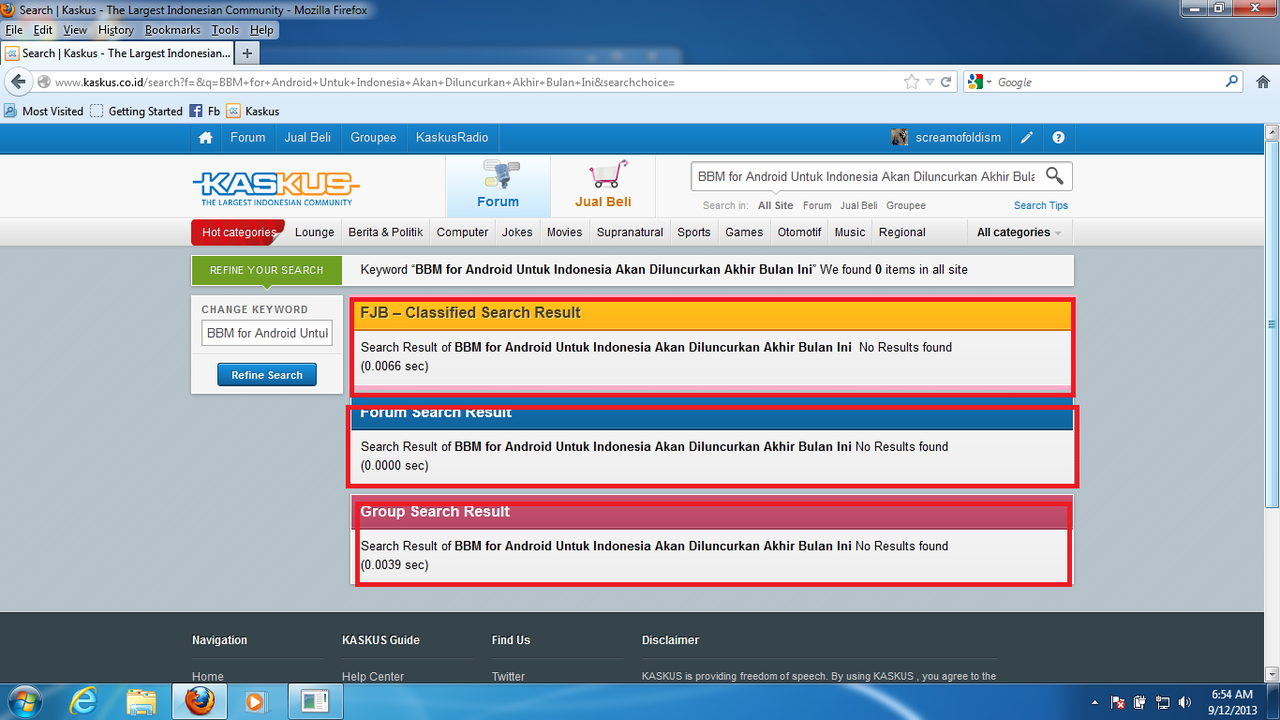The height and width of the screenshot is (720, 1280).
Task: Open Search Tips link
Action: 1041,205
